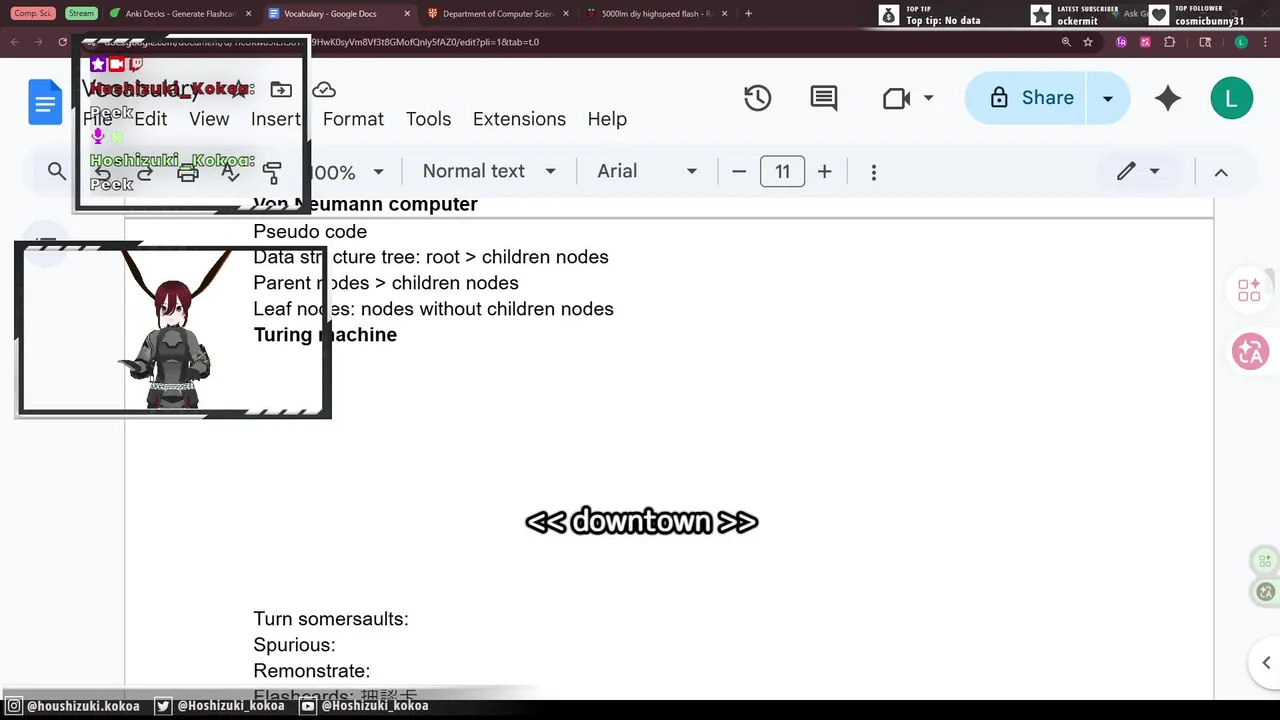Open the pink translate extension in browser toolbar

pyautogui.click(x=1145, y=42)
